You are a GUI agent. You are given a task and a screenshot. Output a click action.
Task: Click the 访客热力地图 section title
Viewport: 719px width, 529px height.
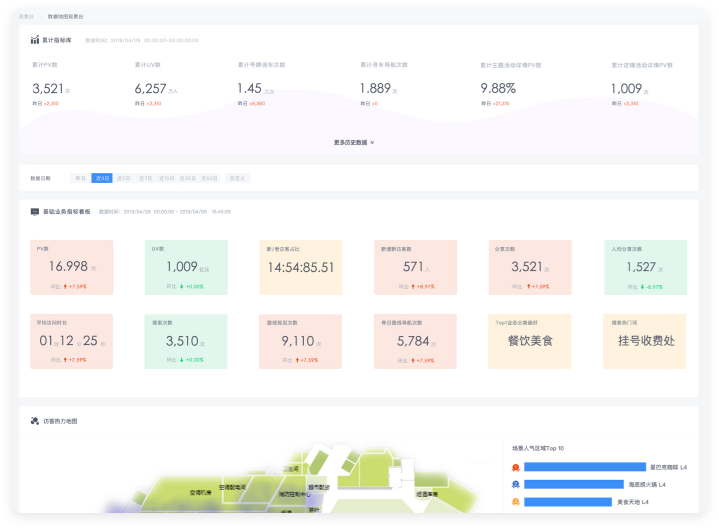click(x=60, y=421)
